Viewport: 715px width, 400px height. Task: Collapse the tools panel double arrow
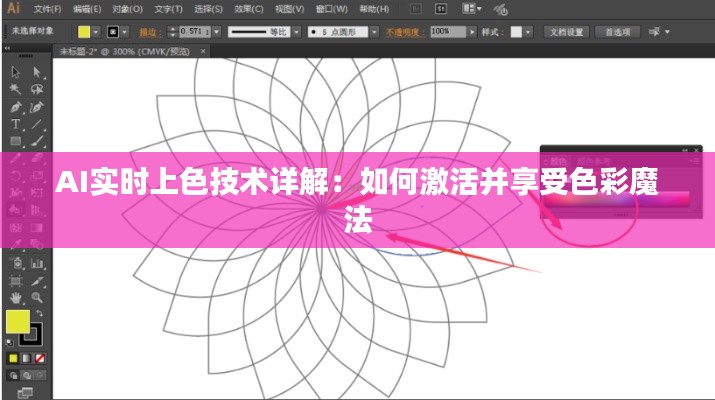(x=7, y=48)
